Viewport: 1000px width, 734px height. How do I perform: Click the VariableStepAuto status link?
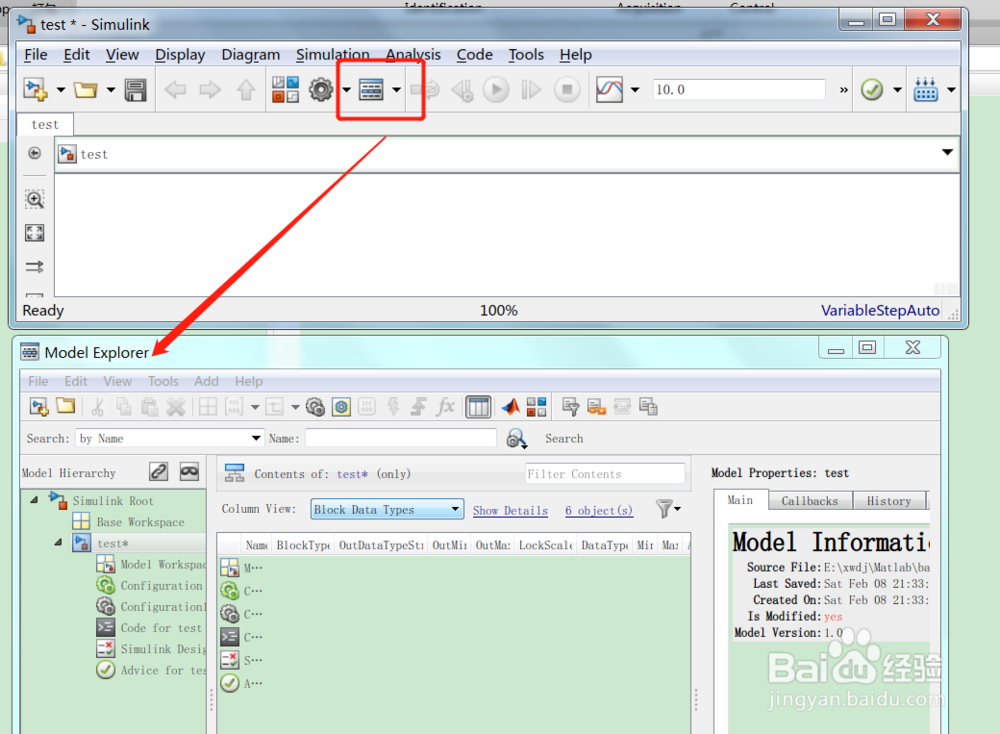879,311
